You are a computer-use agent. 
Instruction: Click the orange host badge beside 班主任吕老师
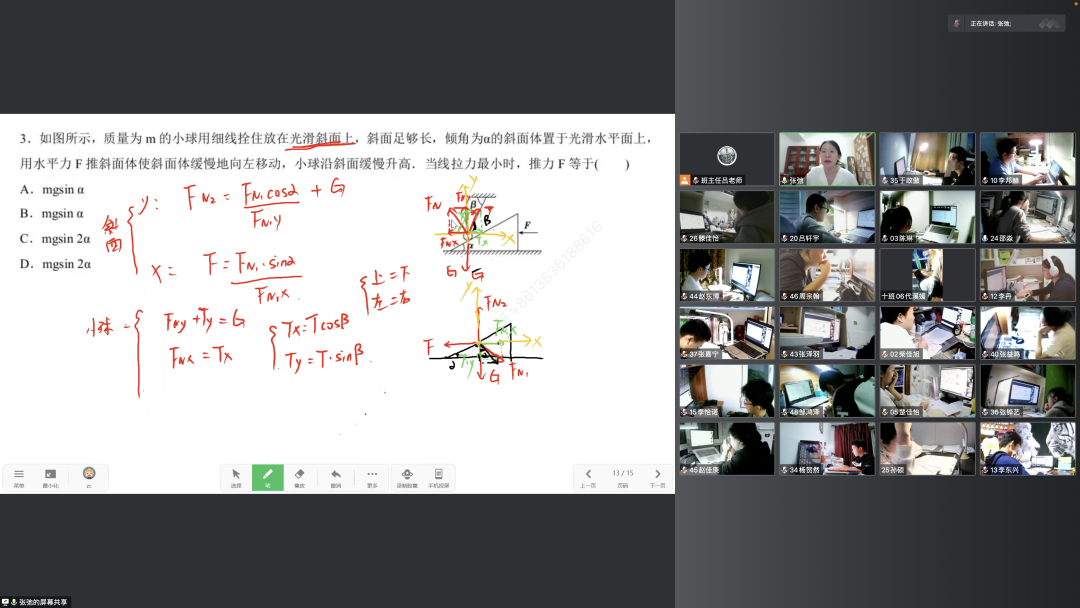pyautogui.click(x=685, y=180)
